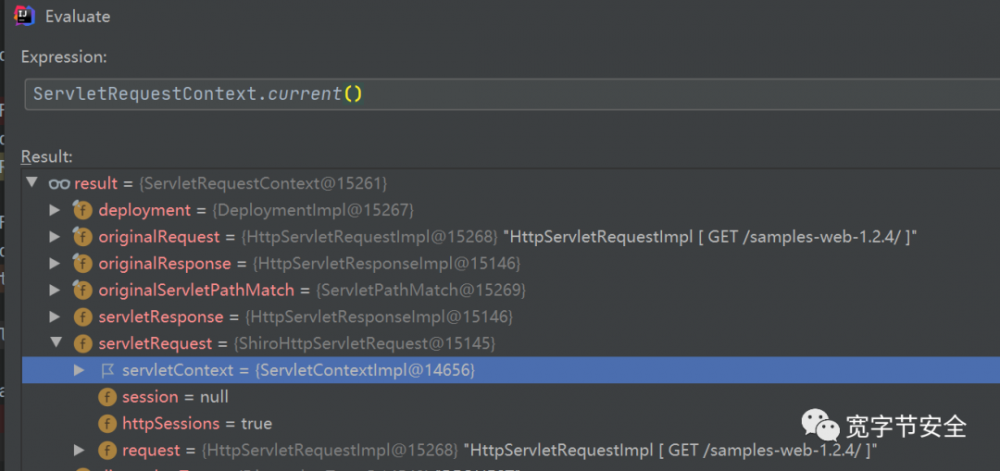Click the field icon of servletResponse
The image size is (1000, 471).
(x=83, y=317)
